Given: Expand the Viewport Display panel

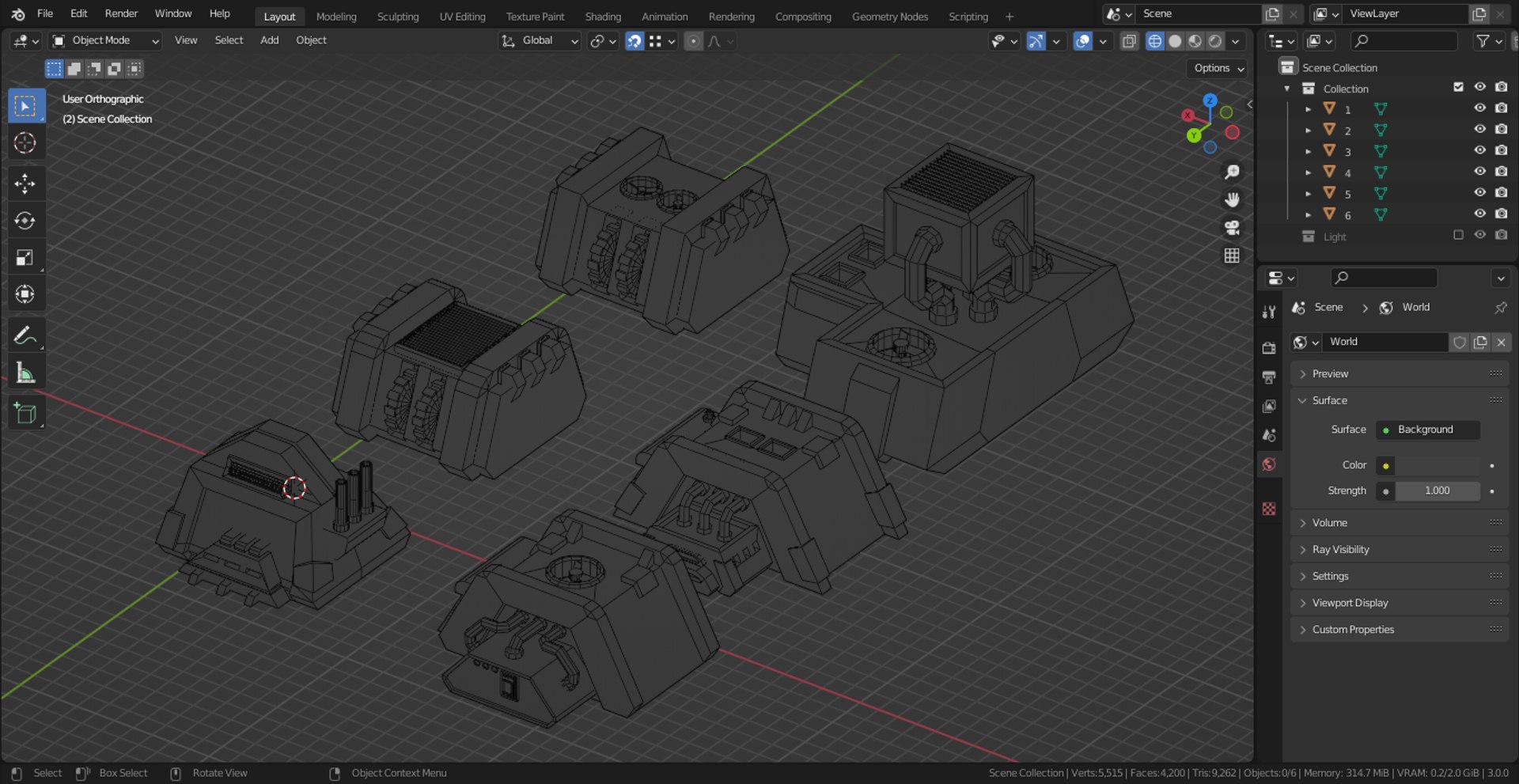Looking at the screenshot, I should [1399, 603].
